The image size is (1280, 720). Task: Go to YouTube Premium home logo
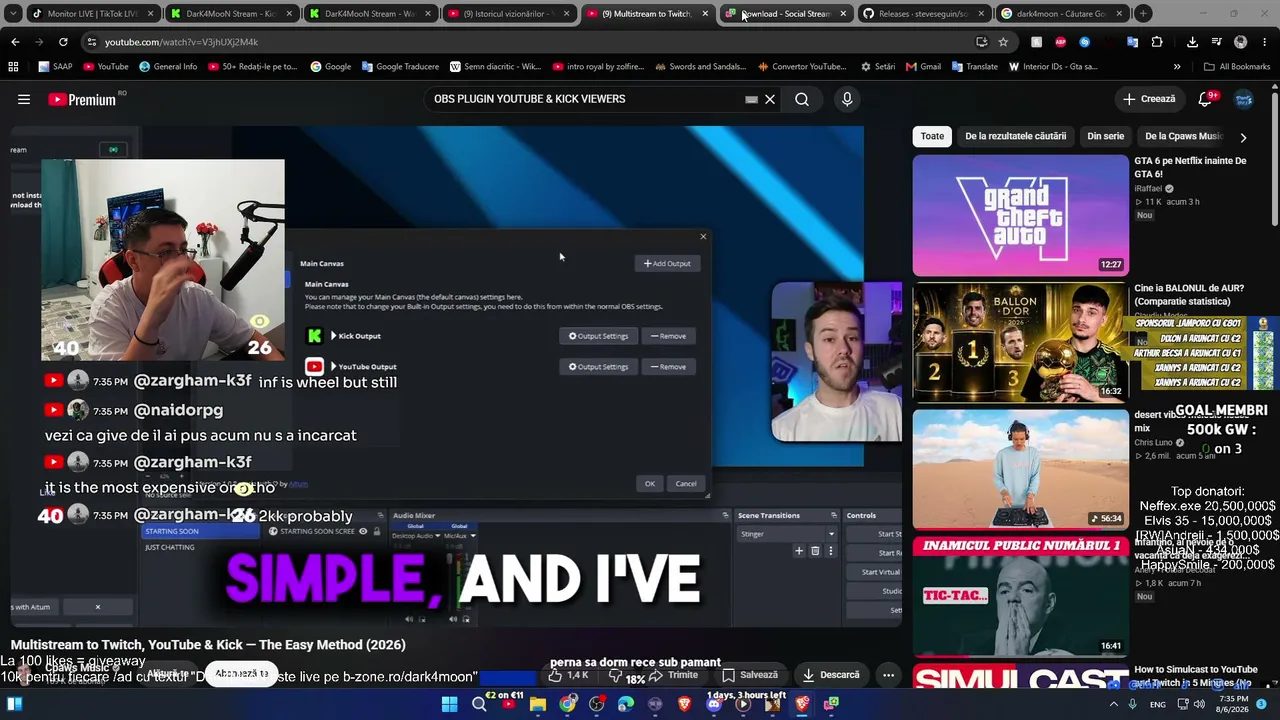click(x=82, y=99)
